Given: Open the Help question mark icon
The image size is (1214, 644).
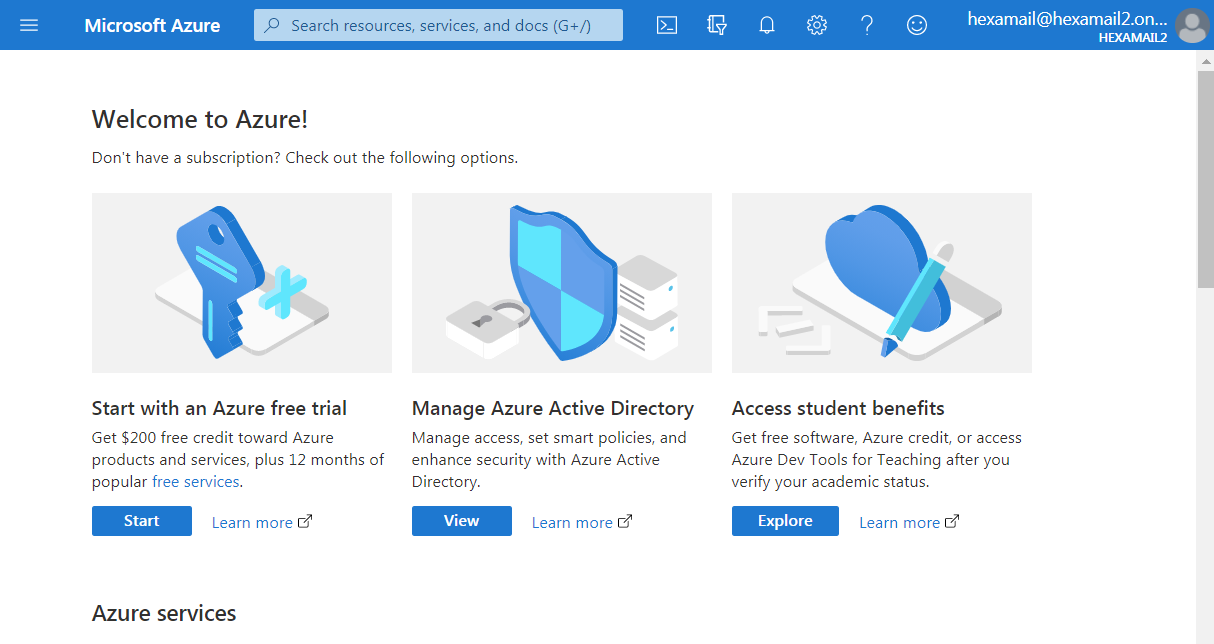Looking at the screenshot, I should pyautogui.click(x=867, y=25).
